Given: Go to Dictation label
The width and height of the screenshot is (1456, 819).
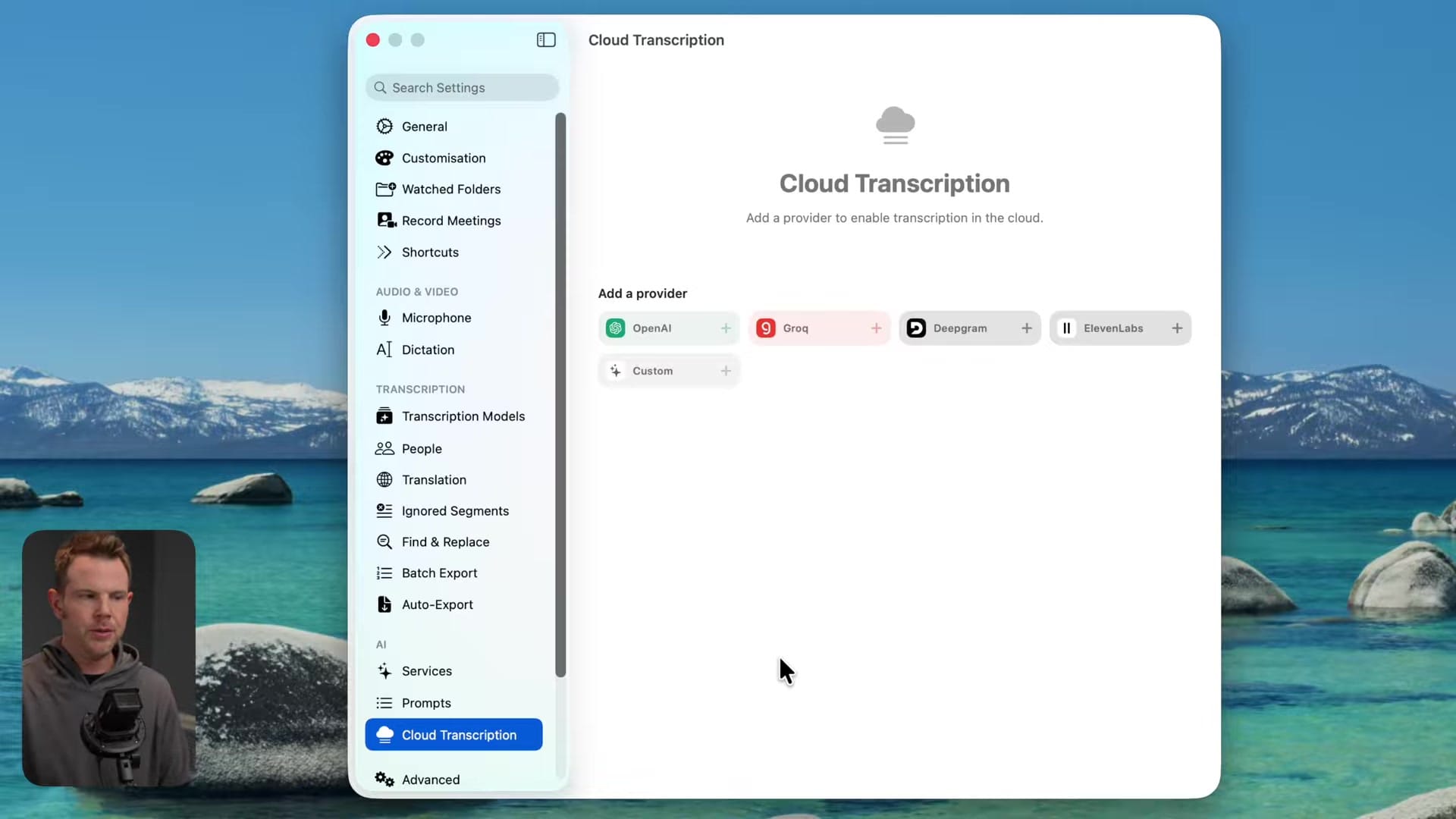Looking at the screenshot, I should tap(428, 350).
